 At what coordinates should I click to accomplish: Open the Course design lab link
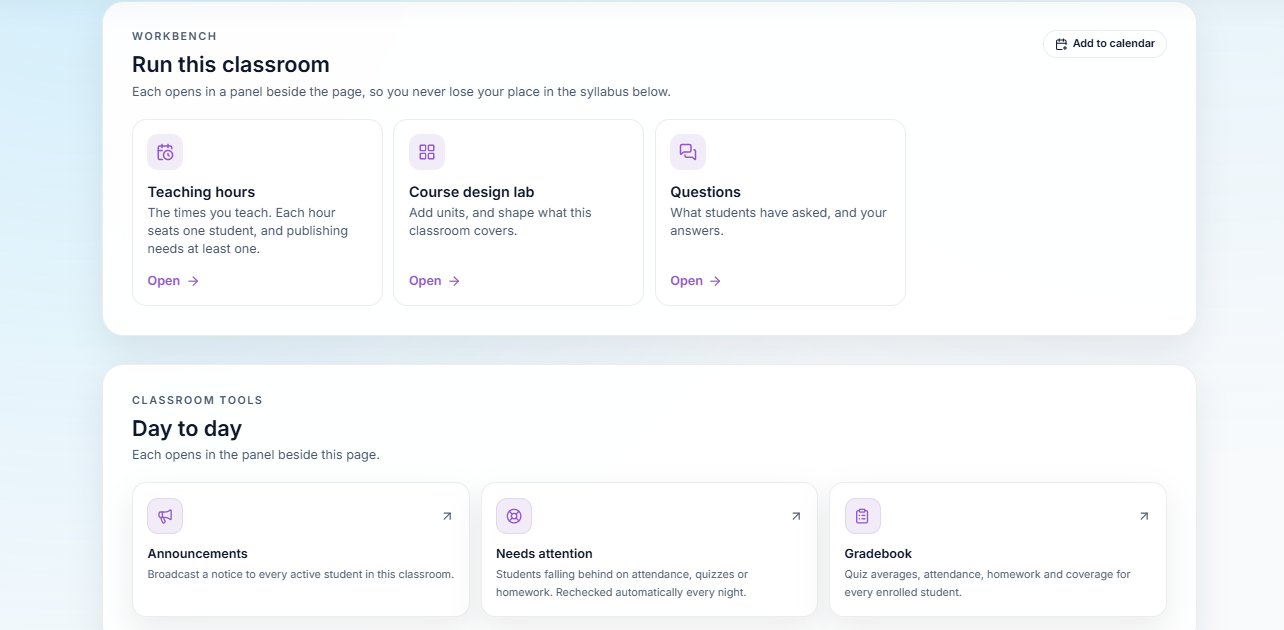click(x=435, y=281)
